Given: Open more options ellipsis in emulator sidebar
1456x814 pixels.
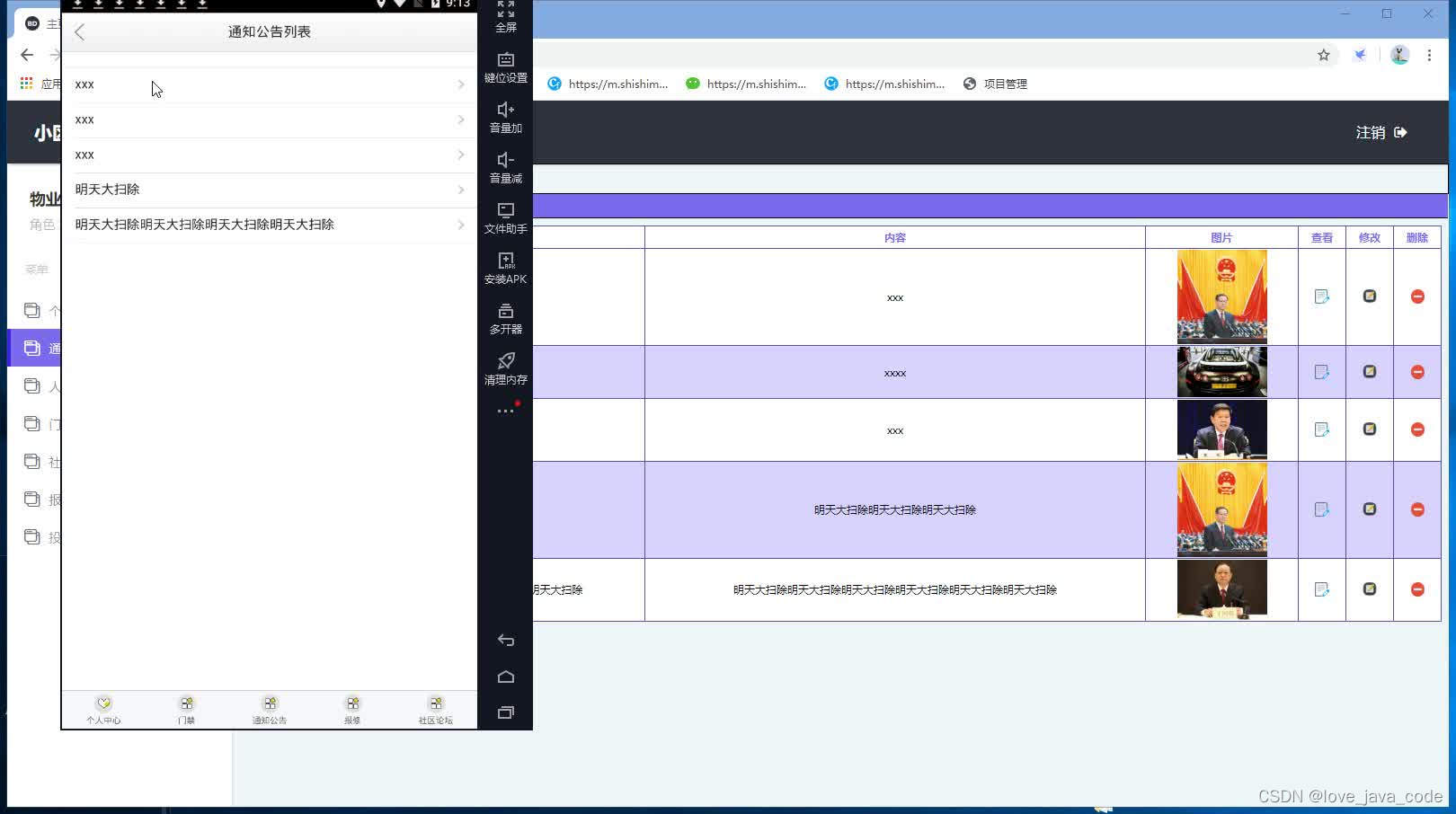Looking at the screenshot, I should tap(506, 411).
